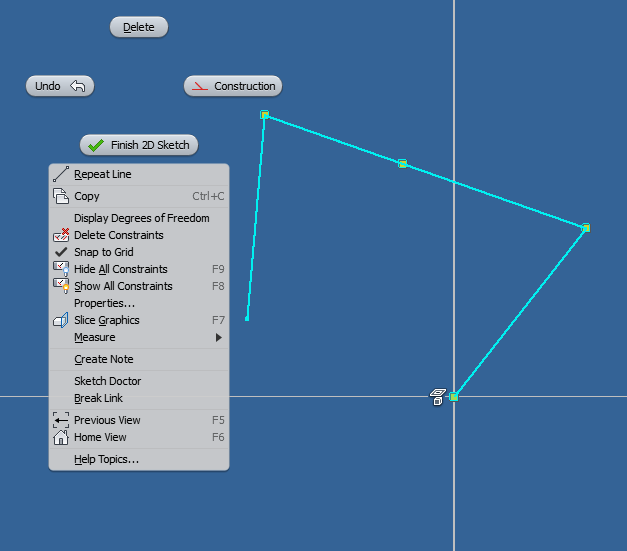Select Home View menu entry
The height and width of the screenshot is (551, 627).
click(139, 437)
